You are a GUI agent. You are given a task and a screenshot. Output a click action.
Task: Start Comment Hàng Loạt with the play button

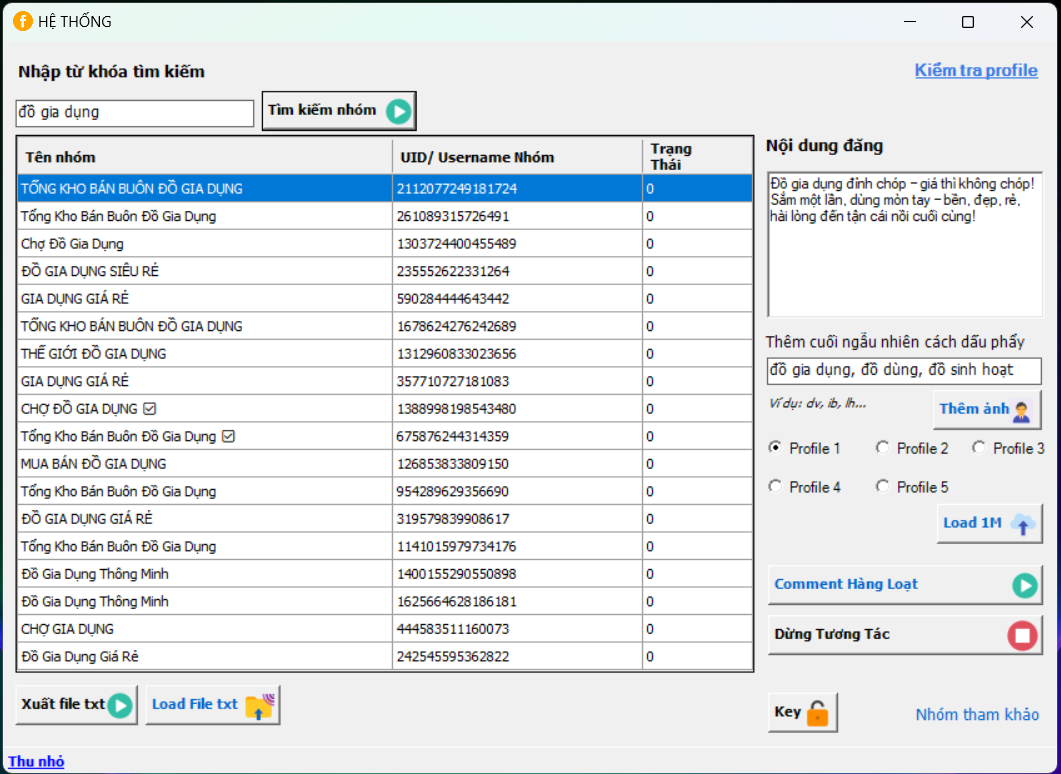(905, 585)
